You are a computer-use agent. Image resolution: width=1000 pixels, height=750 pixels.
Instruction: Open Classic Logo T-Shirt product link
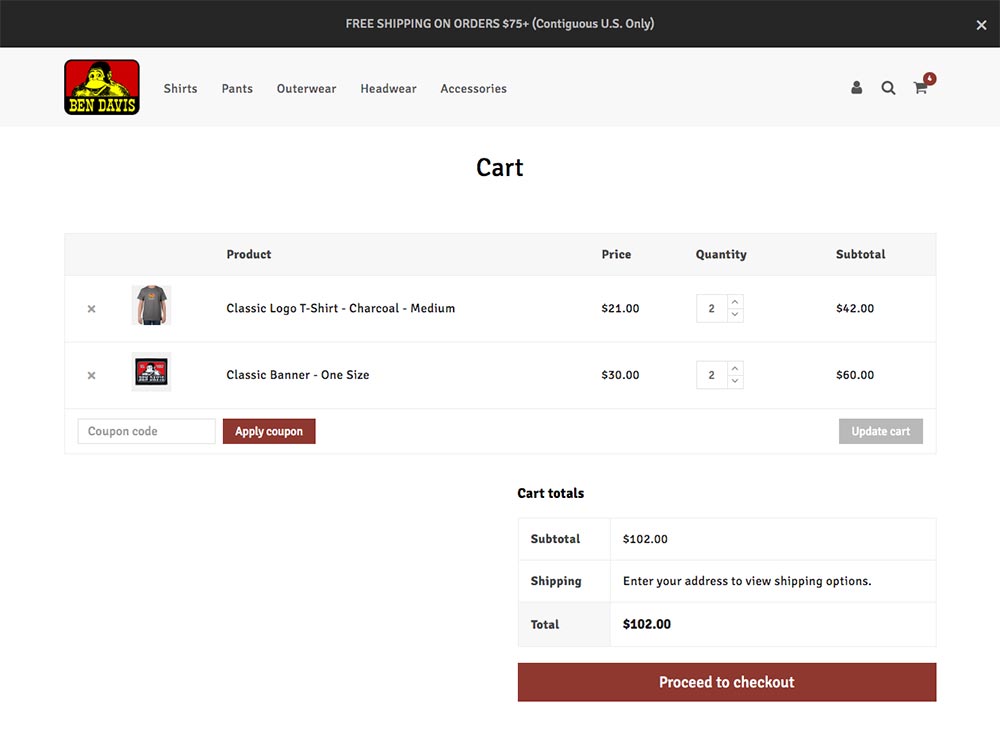click(341, 309)
